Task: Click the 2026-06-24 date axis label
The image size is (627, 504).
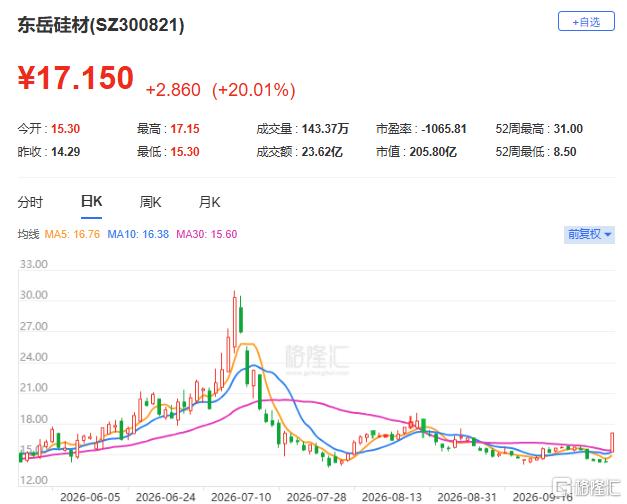Action: 166,497
